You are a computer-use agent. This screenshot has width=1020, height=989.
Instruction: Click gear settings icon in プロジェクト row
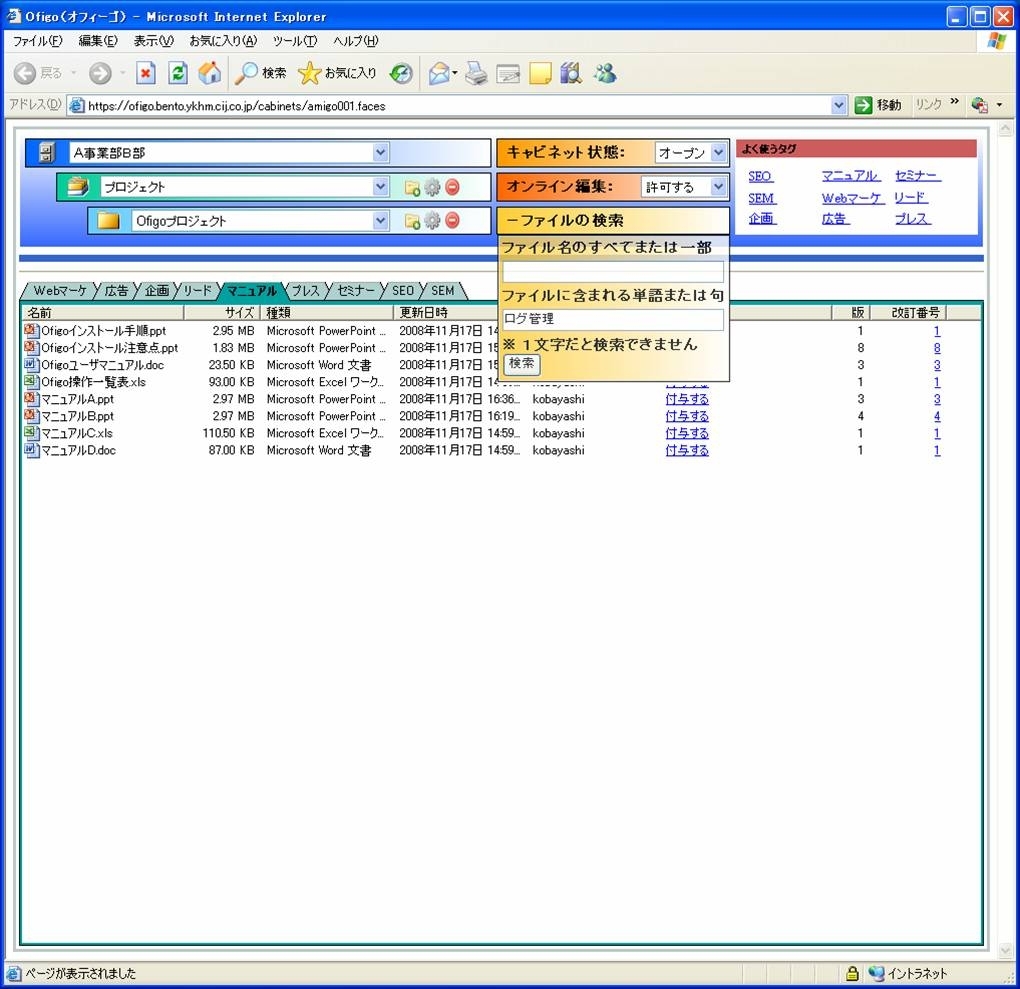coord(432,187)
